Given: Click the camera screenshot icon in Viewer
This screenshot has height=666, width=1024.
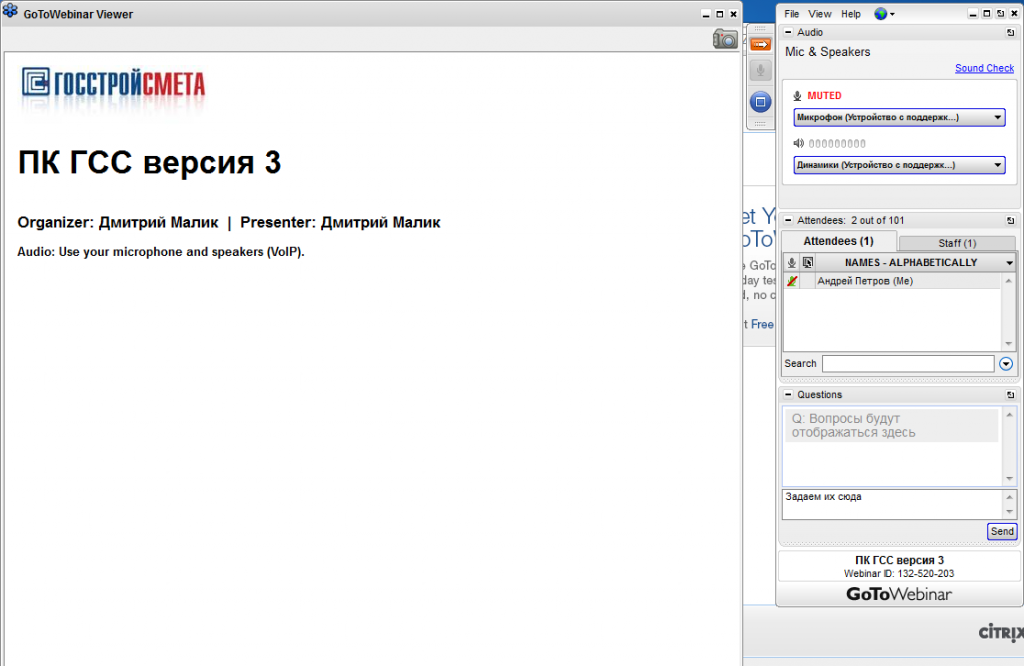Looking at the screenshot, I should [725, 39].
